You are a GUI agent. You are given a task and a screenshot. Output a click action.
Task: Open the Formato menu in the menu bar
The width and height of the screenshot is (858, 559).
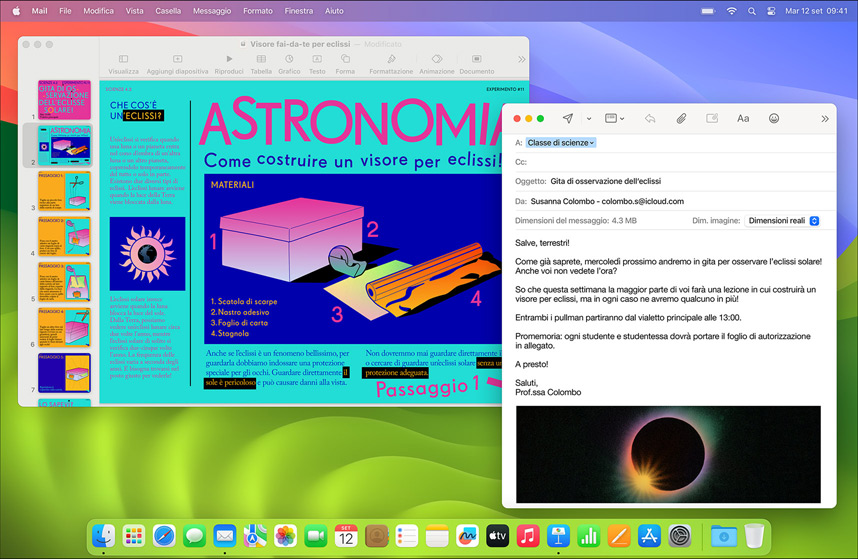[257, 11]
